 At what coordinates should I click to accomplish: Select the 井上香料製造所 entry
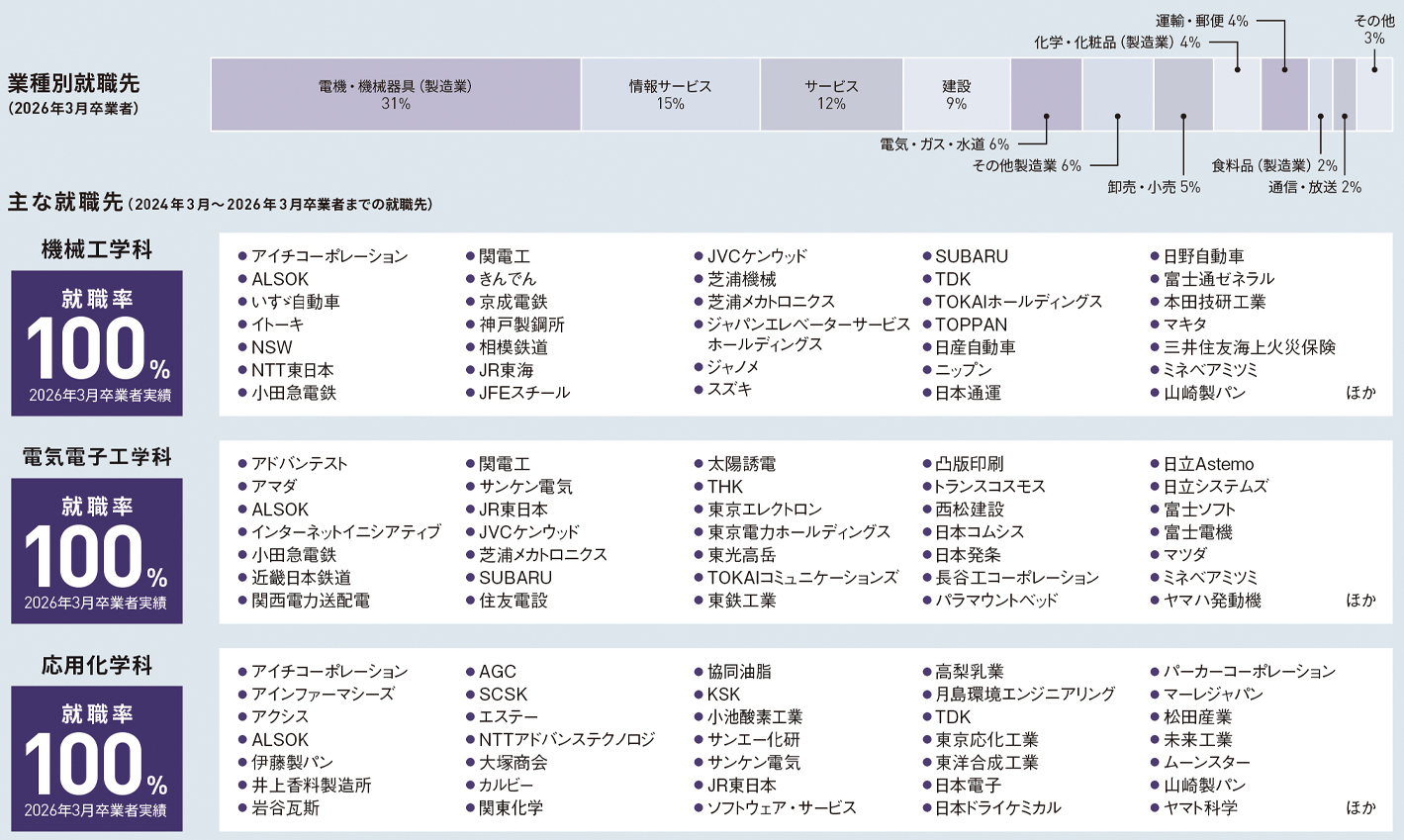pos(312,786)
